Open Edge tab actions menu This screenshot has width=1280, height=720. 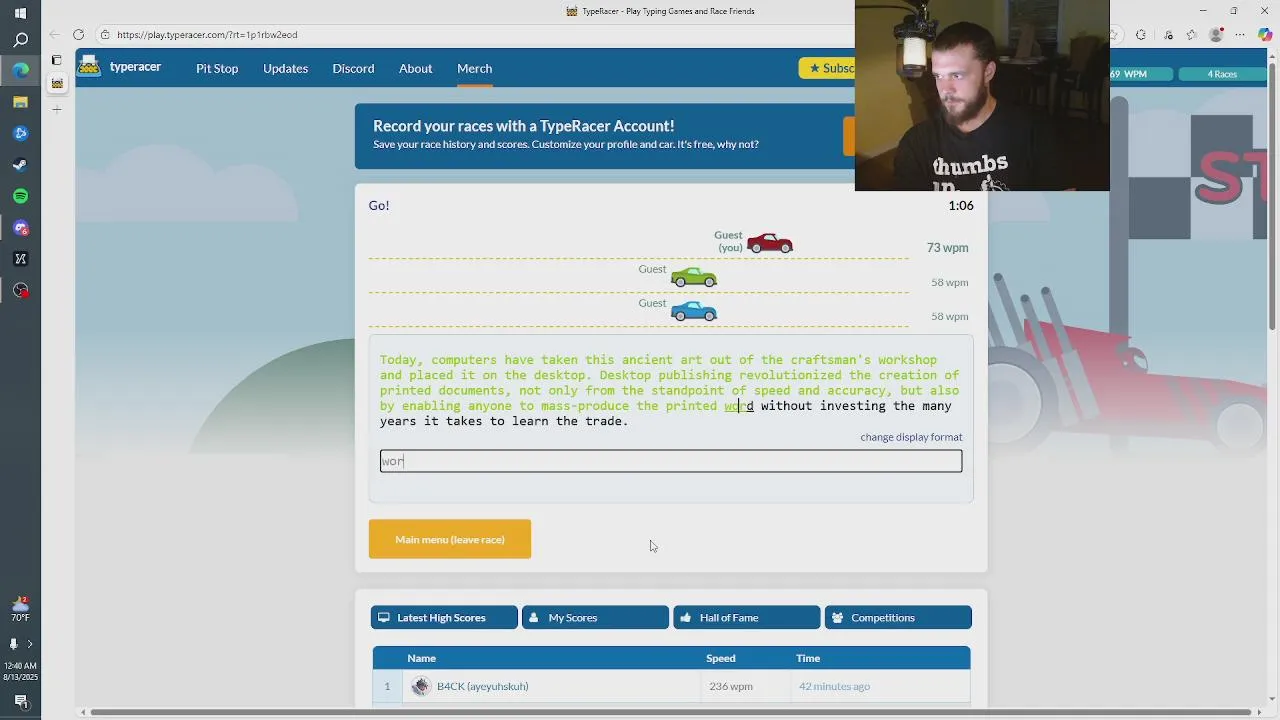coord(57,60)
